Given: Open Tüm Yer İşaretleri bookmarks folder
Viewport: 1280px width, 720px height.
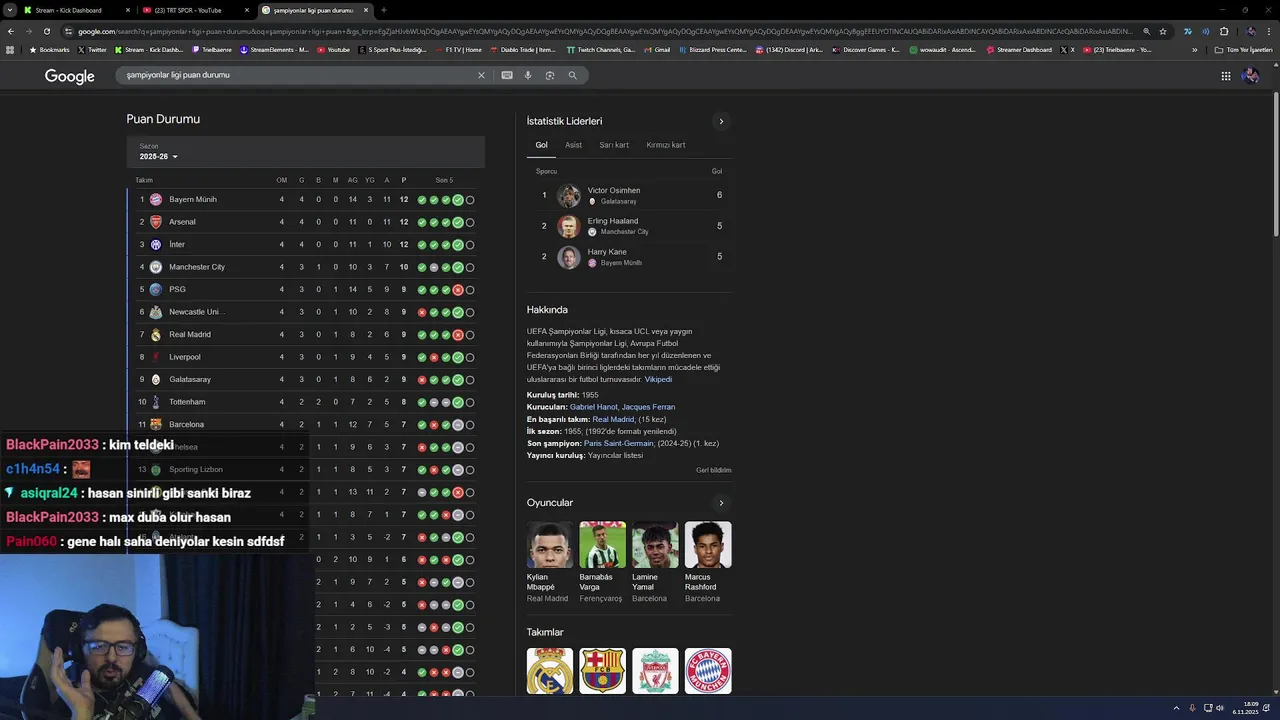Looking at the screenshot, I should coord(1244,50).
